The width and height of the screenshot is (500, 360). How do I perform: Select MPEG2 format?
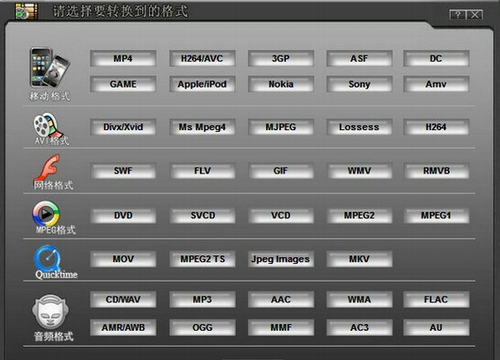359,215
